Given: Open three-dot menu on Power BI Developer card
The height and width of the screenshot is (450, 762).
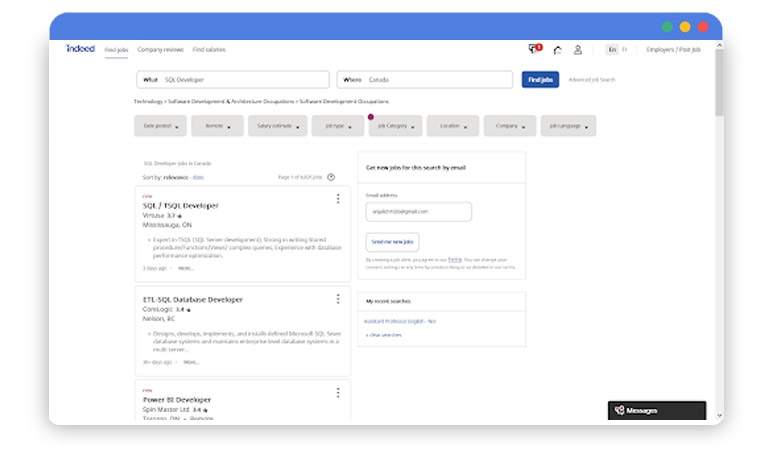Looking at the screenshot, I should coord(338,393).
